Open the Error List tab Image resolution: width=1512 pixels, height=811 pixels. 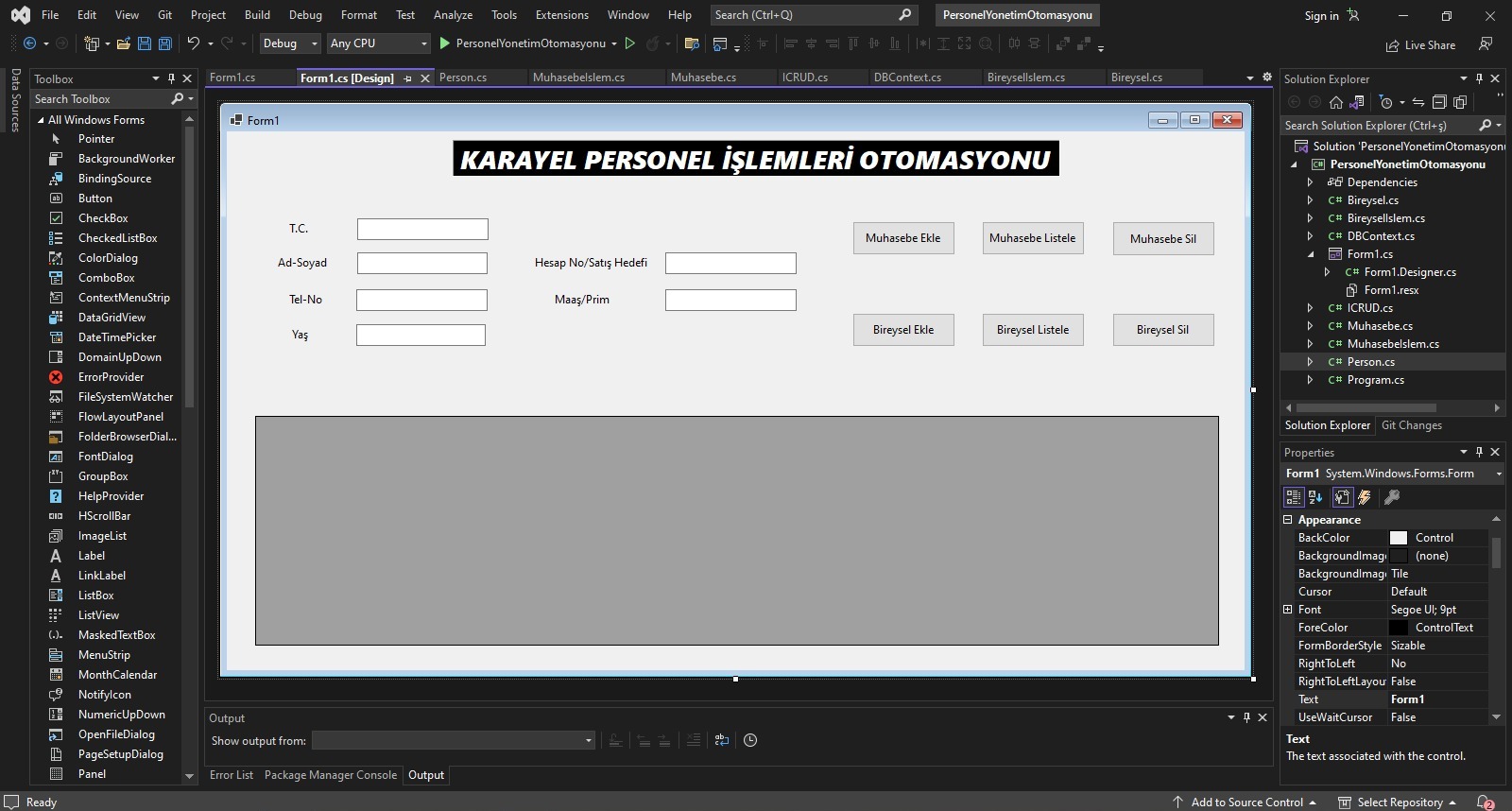pos(232,775)
